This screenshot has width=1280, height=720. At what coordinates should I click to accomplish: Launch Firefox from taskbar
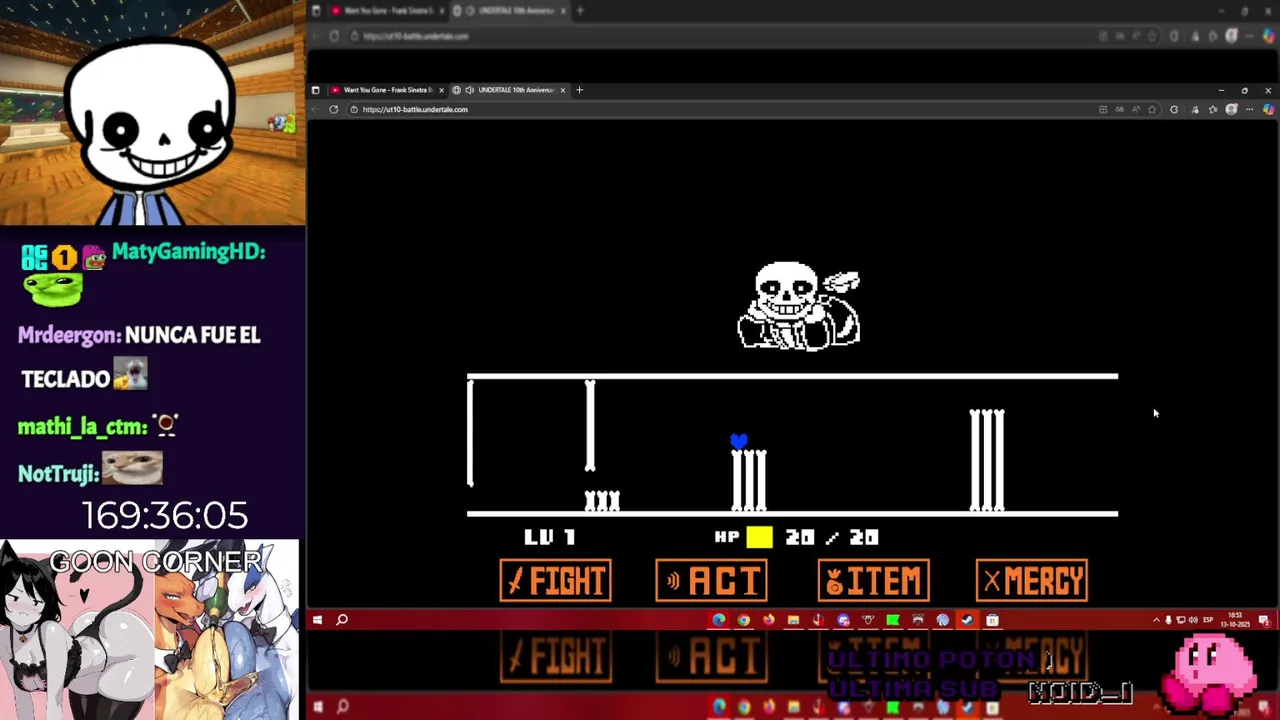click(768, 620)
